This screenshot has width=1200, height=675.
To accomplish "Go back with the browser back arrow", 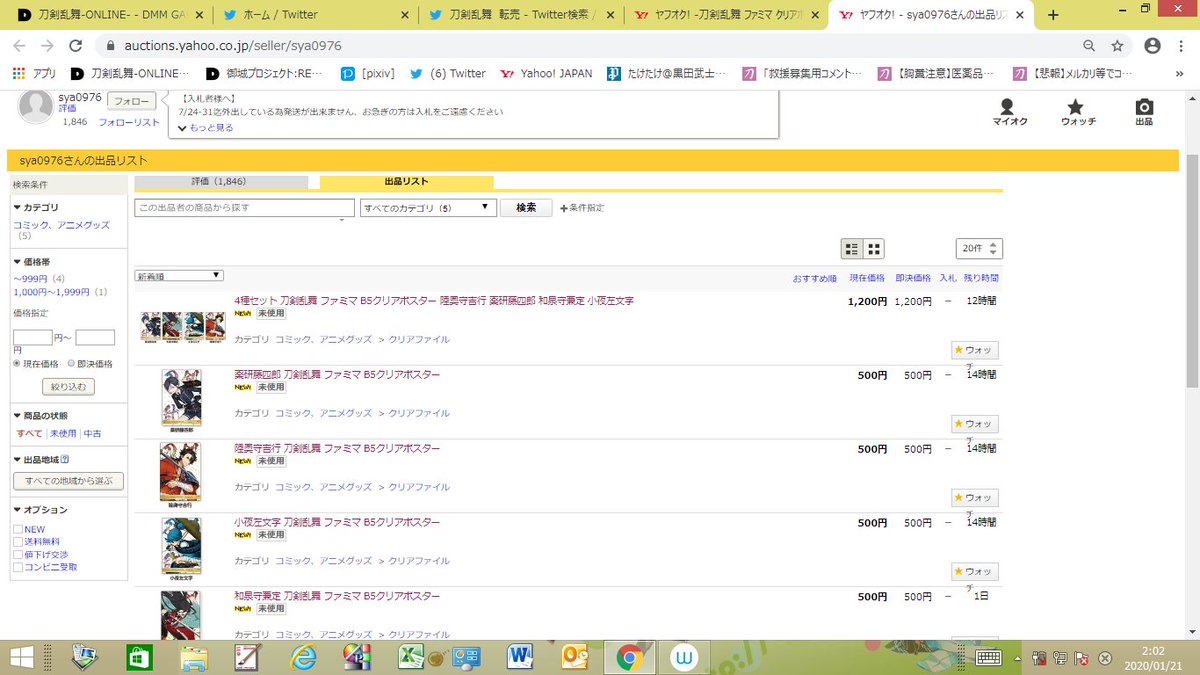I will (x=20, y=46).
